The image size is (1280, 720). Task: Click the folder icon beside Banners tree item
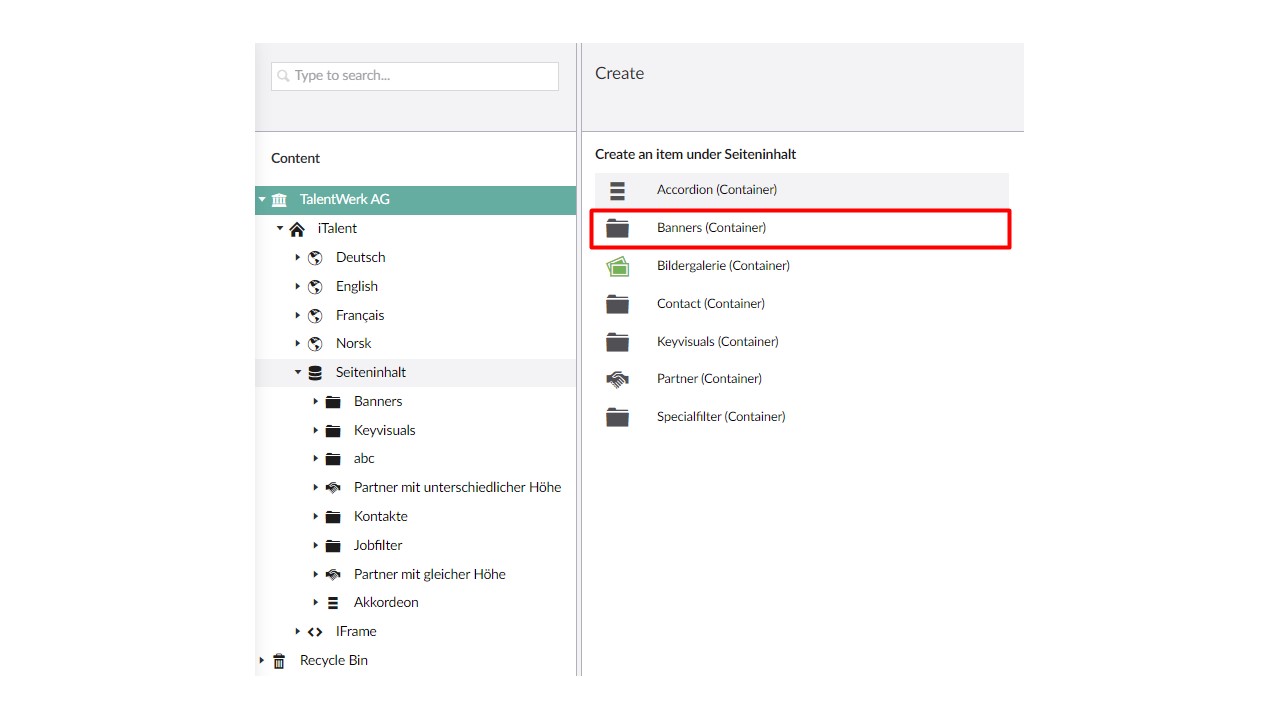pyautogui.click(x=333, y=402)
